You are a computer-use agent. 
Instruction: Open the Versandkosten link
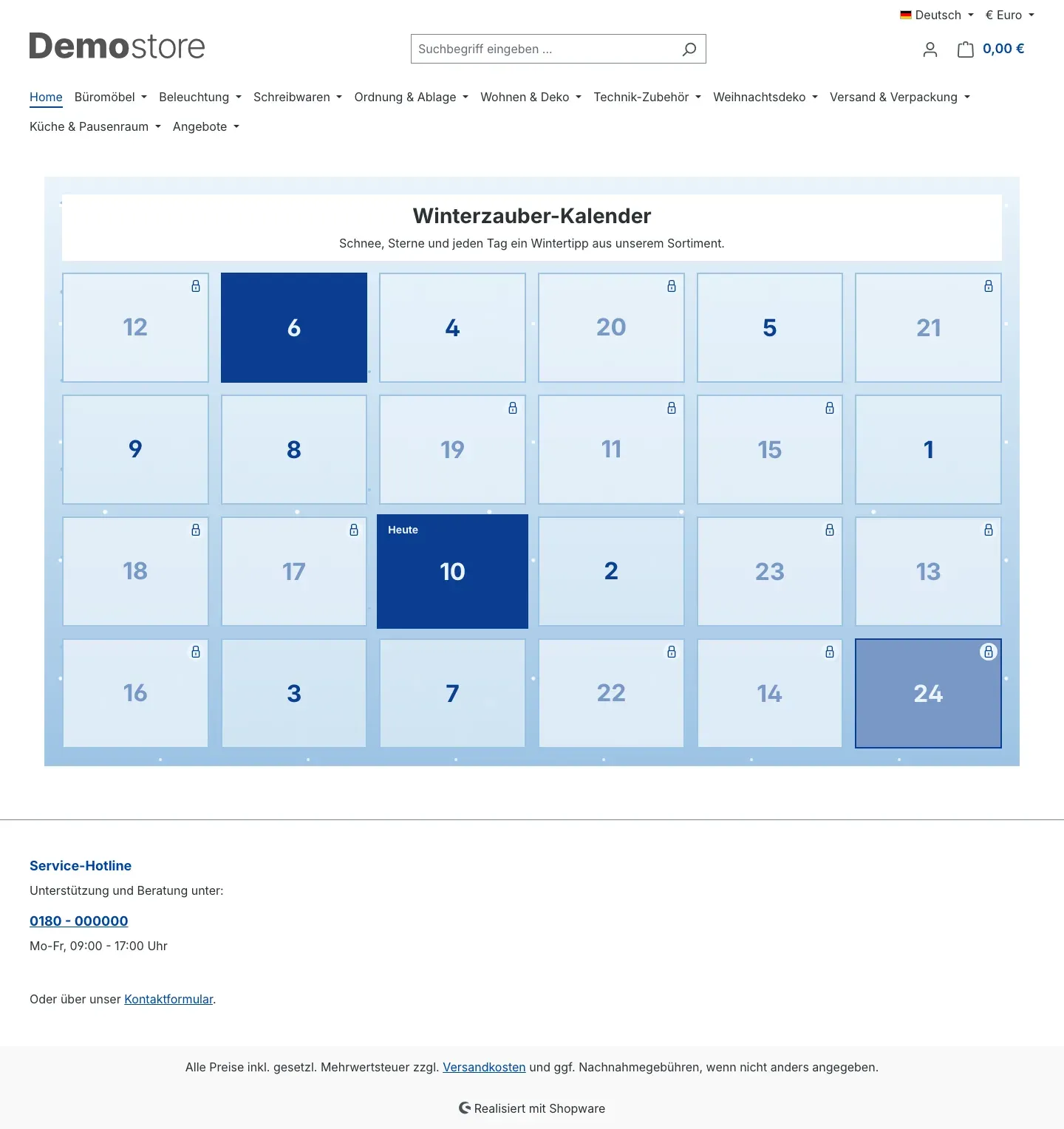coord(484,1067)
